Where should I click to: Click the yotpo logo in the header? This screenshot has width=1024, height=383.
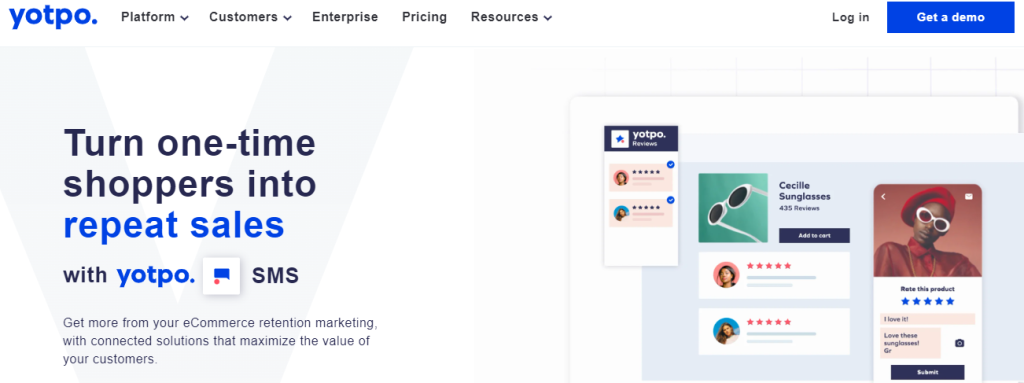click(x=53, y=16)
